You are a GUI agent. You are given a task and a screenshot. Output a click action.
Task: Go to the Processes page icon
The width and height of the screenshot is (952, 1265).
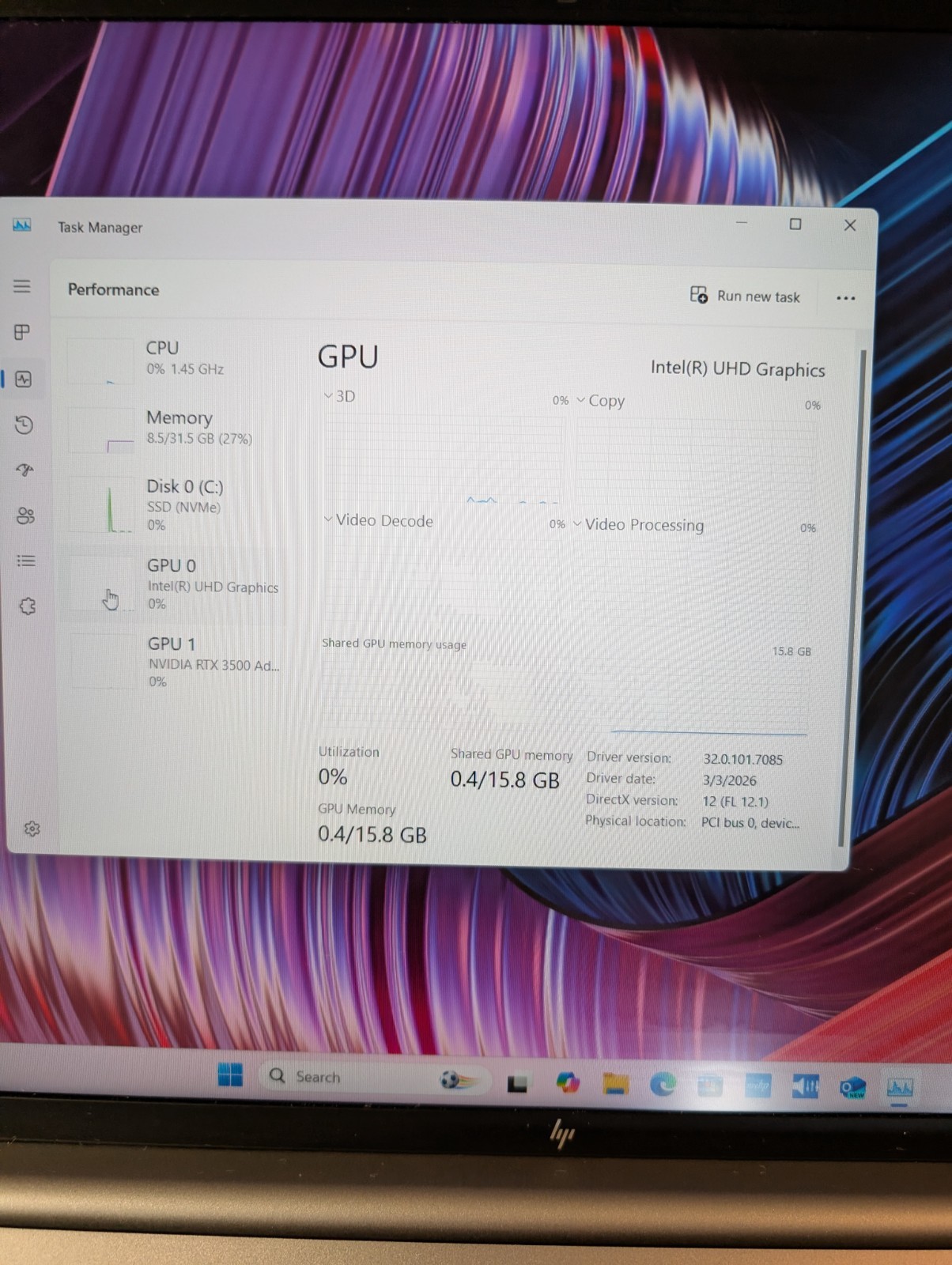pyautogui.click(x=22, y=332)
